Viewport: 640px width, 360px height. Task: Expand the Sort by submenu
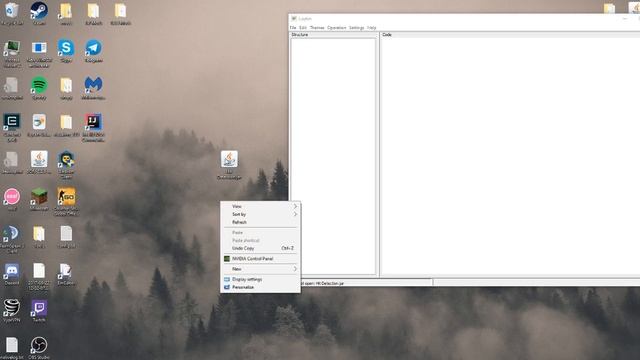pos(260,214)
